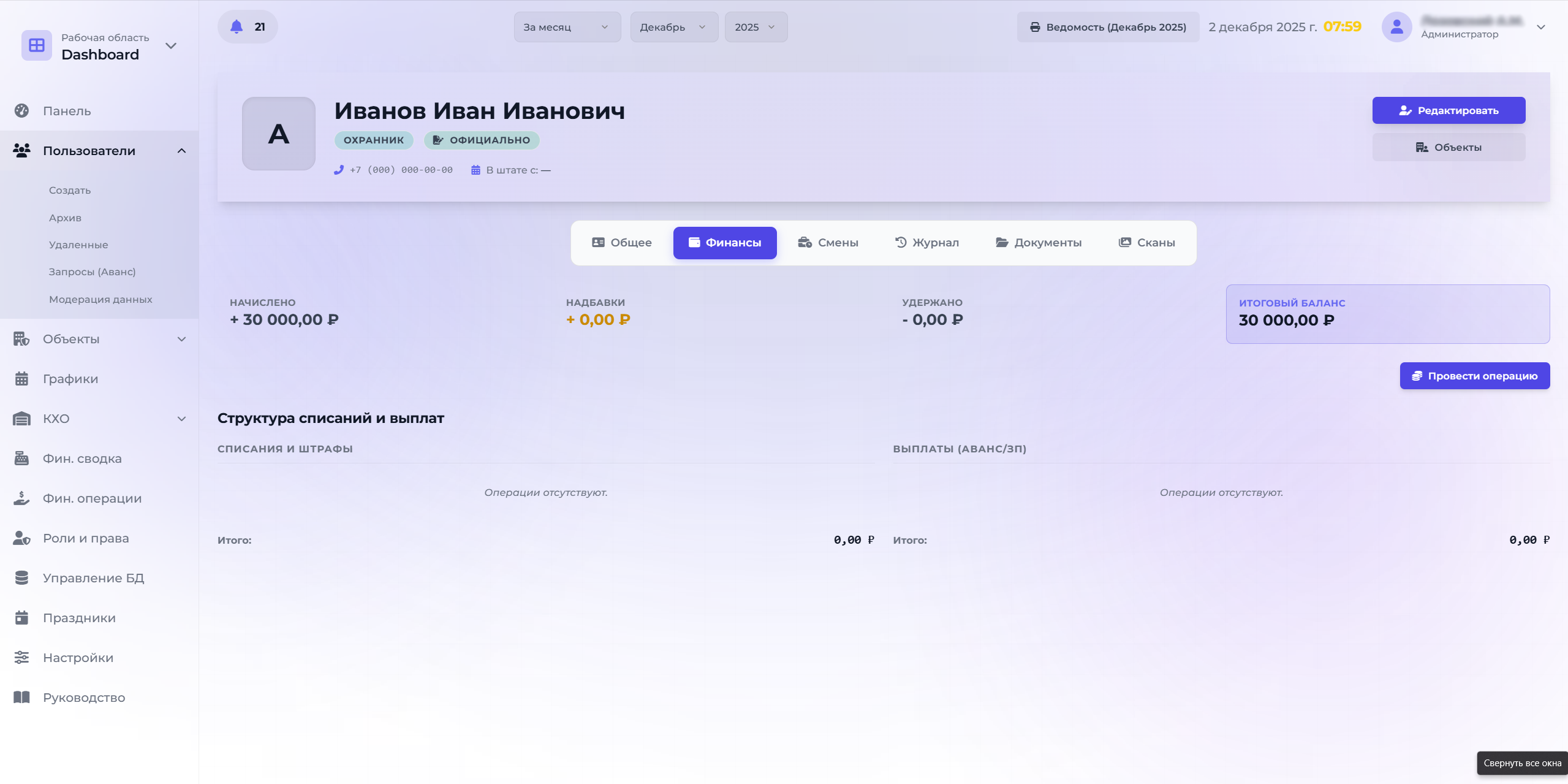Click the Роли и права icon
The height and width of the screenshot is (784, 1568).
[21, 538]
